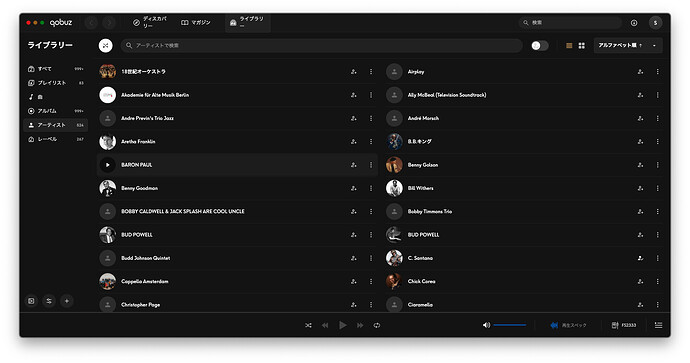The image size is (690, 363).
Task: Click the アーティストで検索 filter field
Action: tap(321, 45)
